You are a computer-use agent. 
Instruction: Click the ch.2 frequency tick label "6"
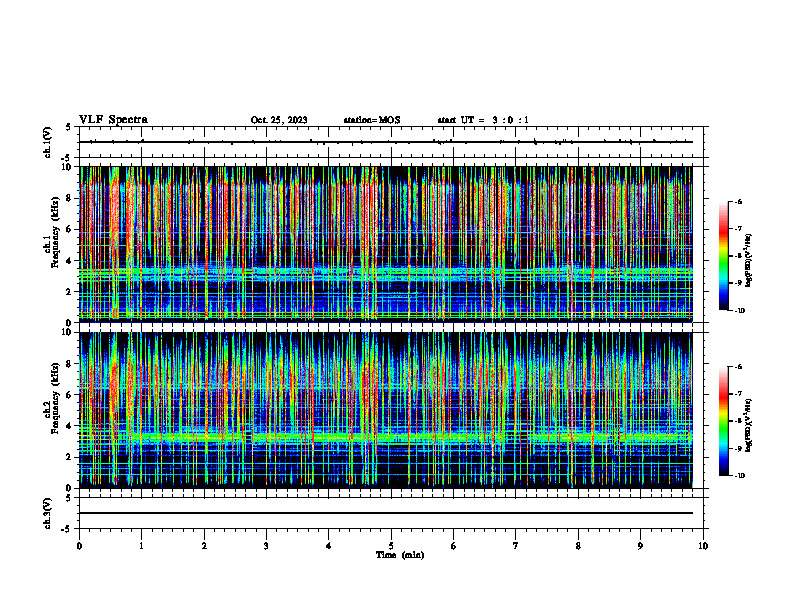[x=70, y=395]
